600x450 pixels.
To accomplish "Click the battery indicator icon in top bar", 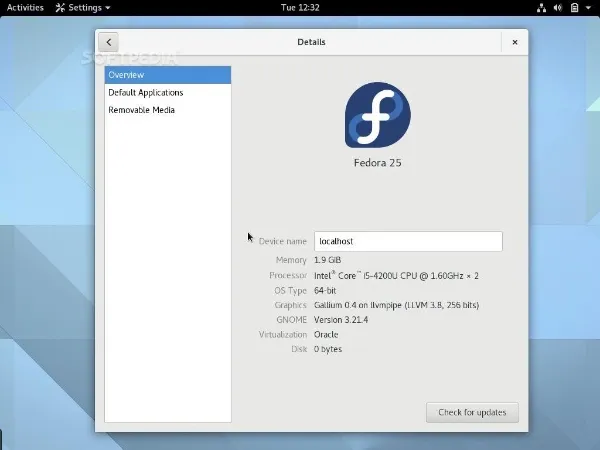I will pos(576,7).
